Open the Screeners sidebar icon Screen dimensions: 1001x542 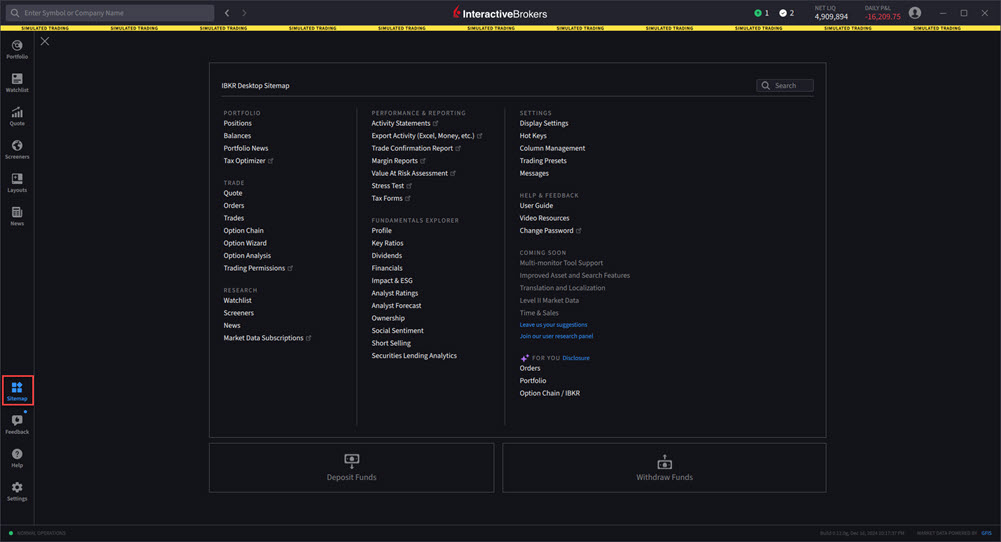(17, 149)
